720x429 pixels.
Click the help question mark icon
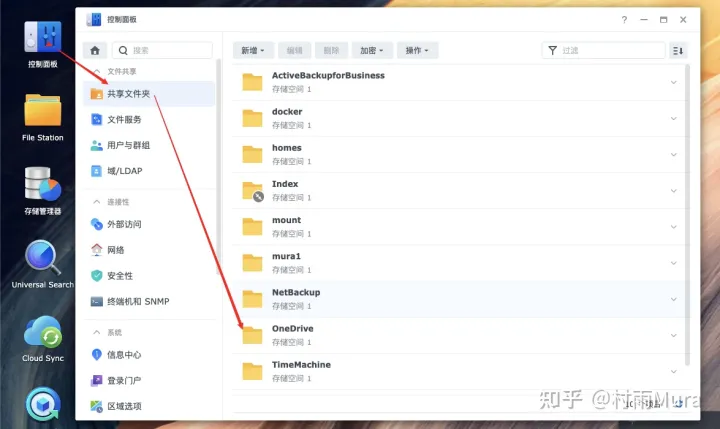pyautogui.click(x=624, y=20)
